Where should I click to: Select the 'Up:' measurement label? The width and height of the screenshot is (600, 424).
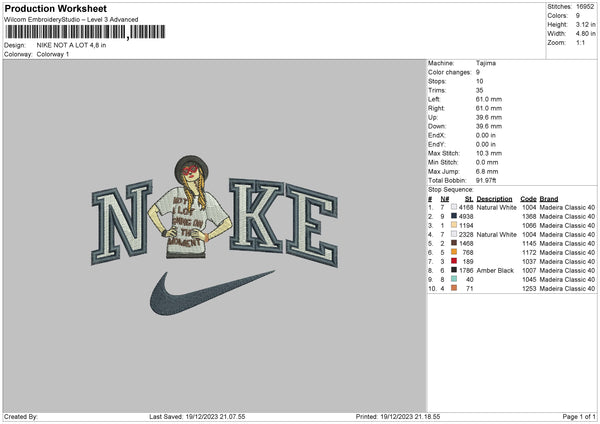click(x=433, y=117)
